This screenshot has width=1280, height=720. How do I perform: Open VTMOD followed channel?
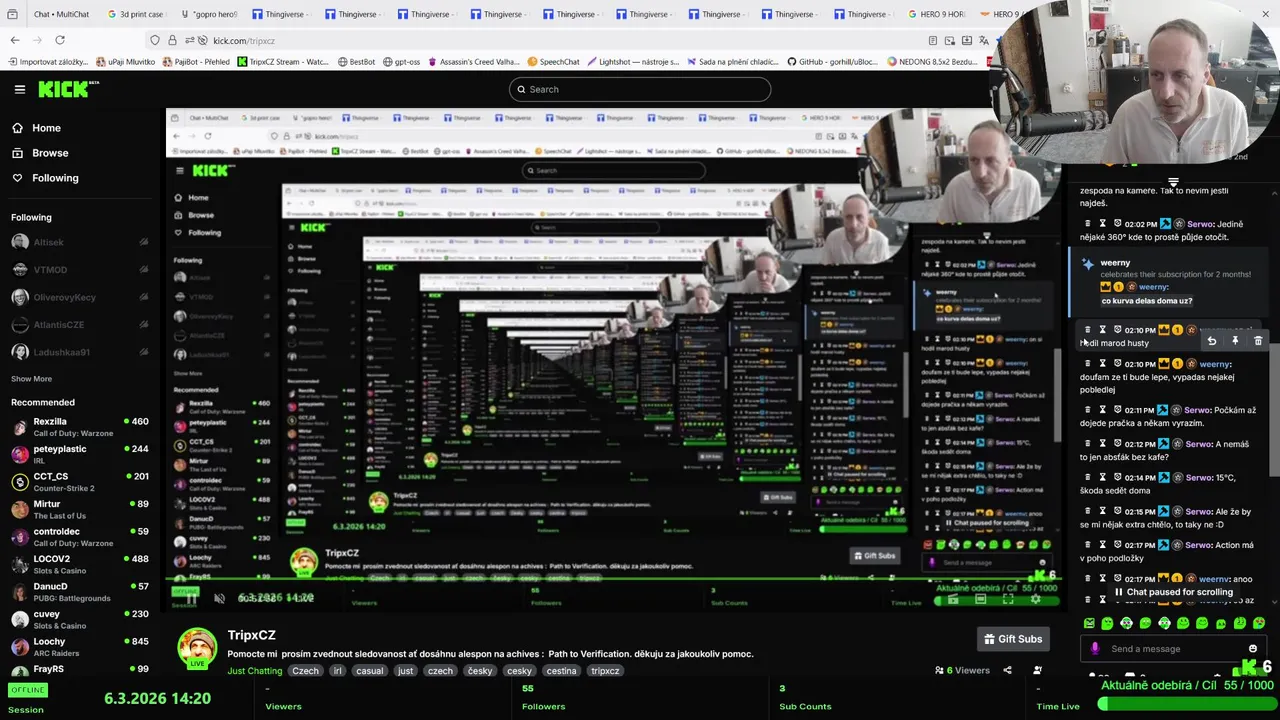(80, 270)
